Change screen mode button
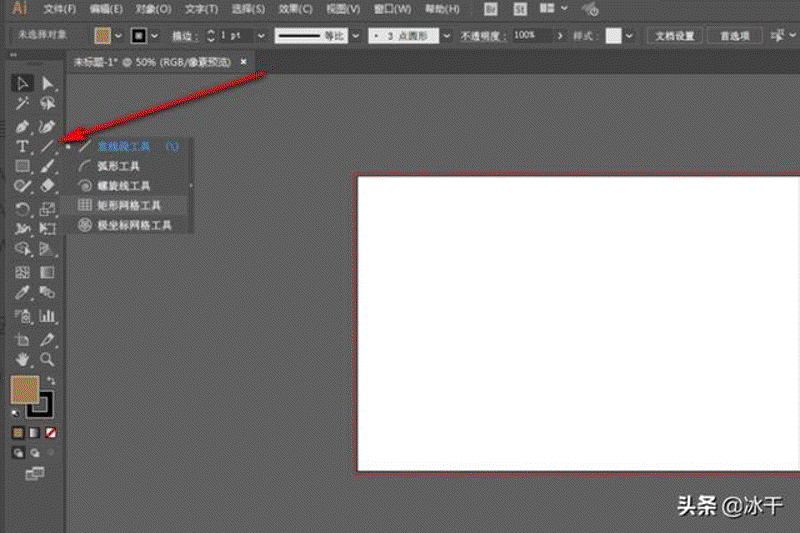This screenshot has height=533, width=800. [x=35, y=474]
